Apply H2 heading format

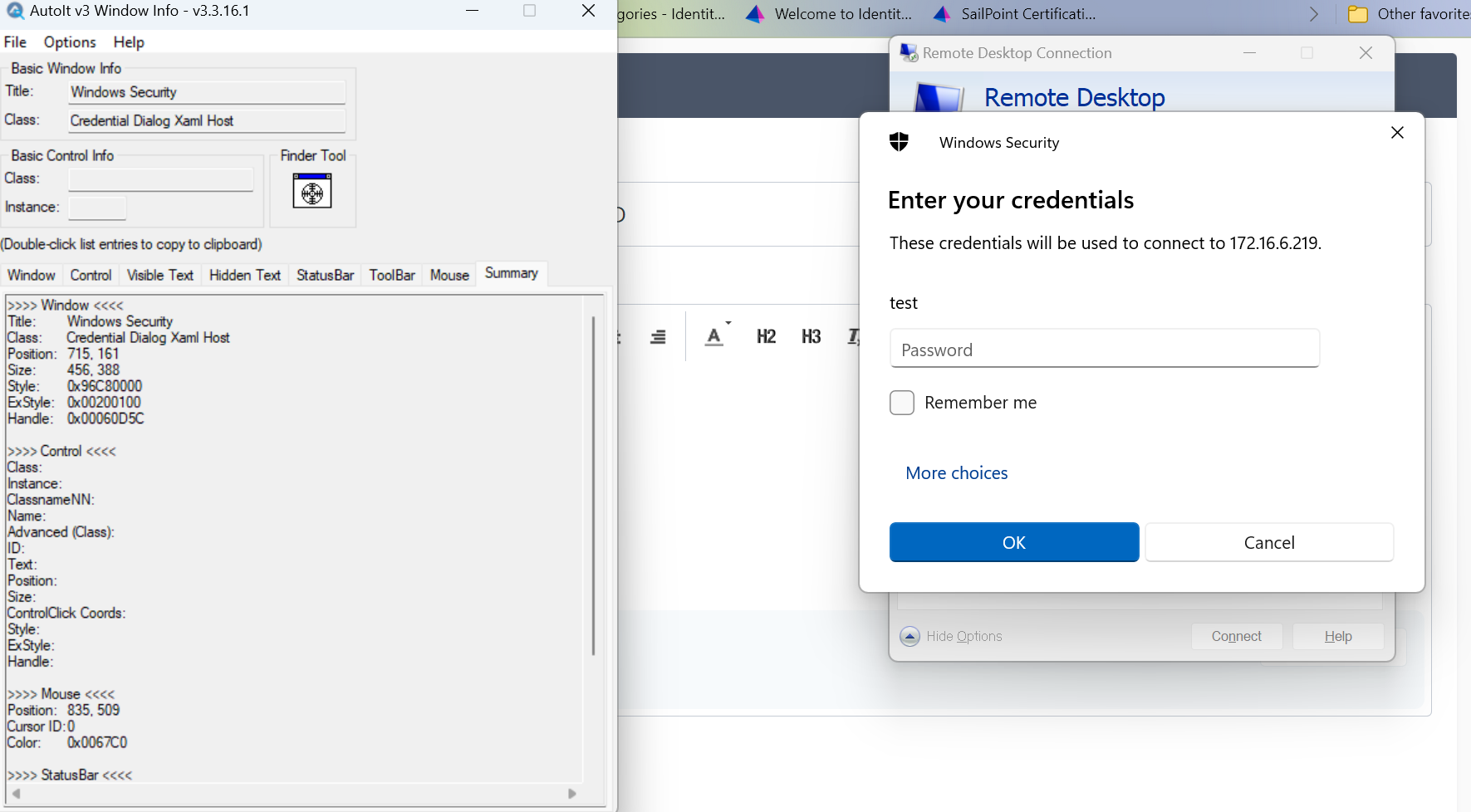[x=766, y=336]
